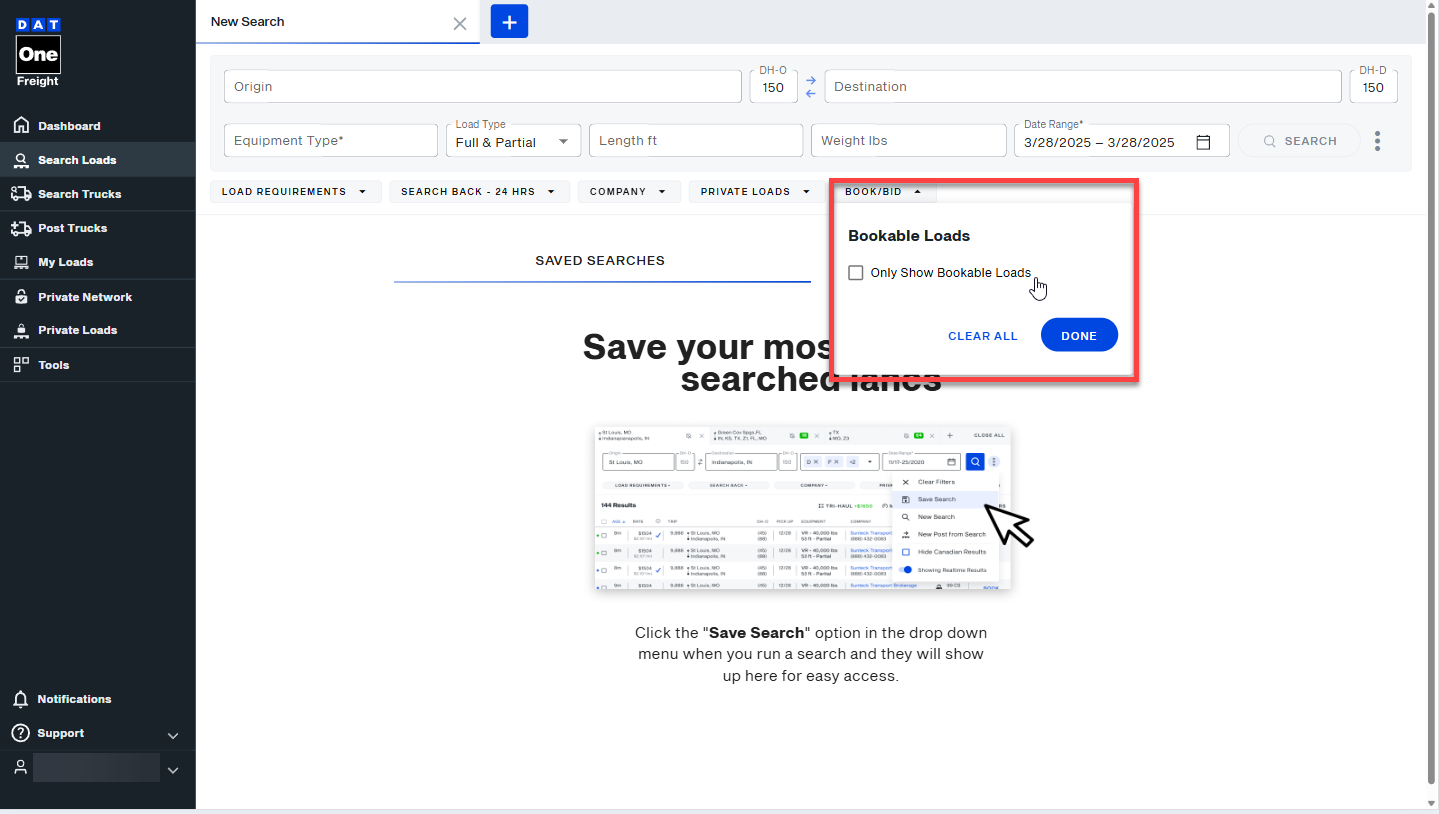Click the DH-O 150 field
Image resolution: width=1439 pixels, height=814 pixels.
[774, 85]
